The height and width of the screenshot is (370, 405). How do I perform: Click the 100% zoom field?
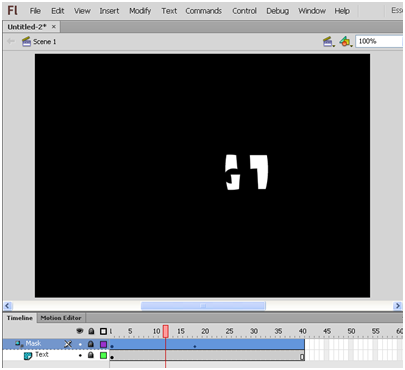pos(379,41)
